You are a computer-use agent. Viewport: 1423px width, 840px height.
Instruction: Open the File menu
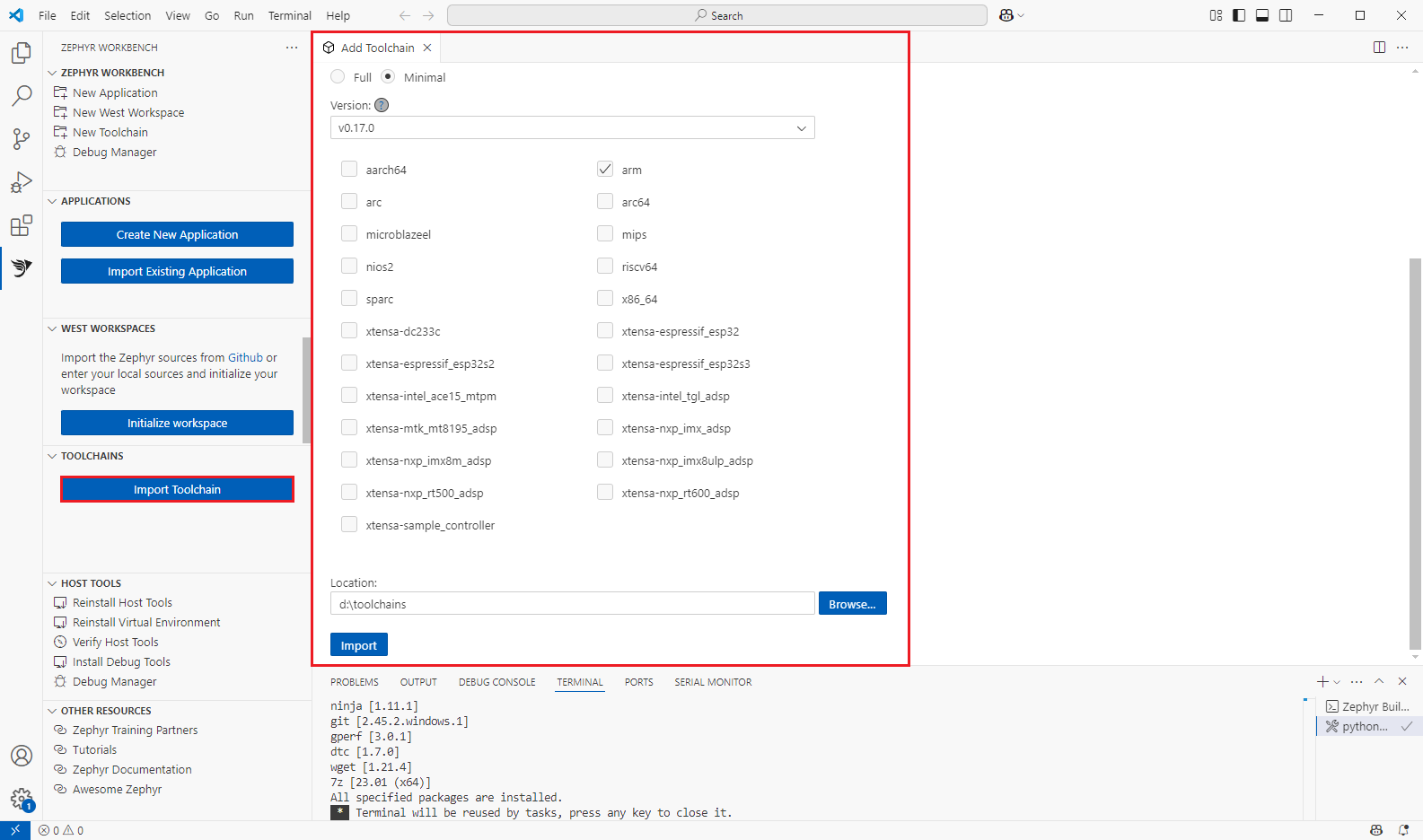pos(48,15)
